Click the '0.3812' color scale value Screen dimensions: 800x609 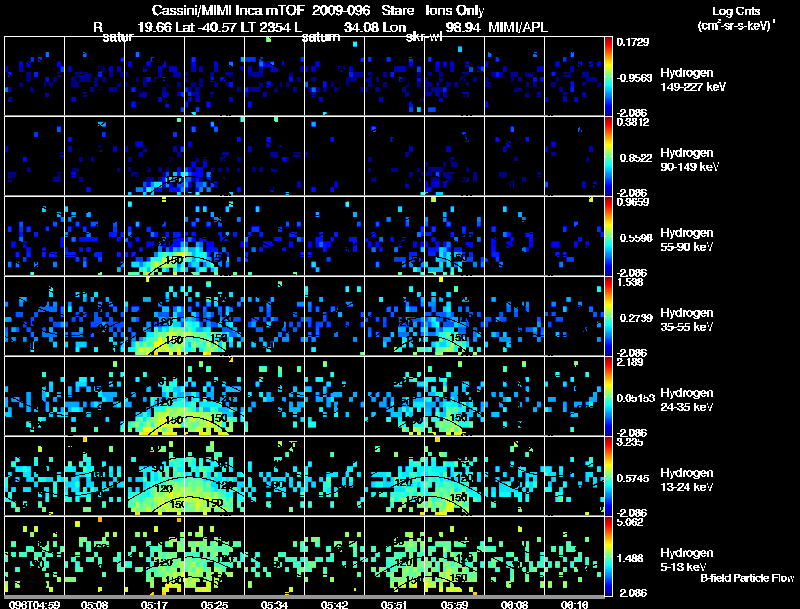633,122
